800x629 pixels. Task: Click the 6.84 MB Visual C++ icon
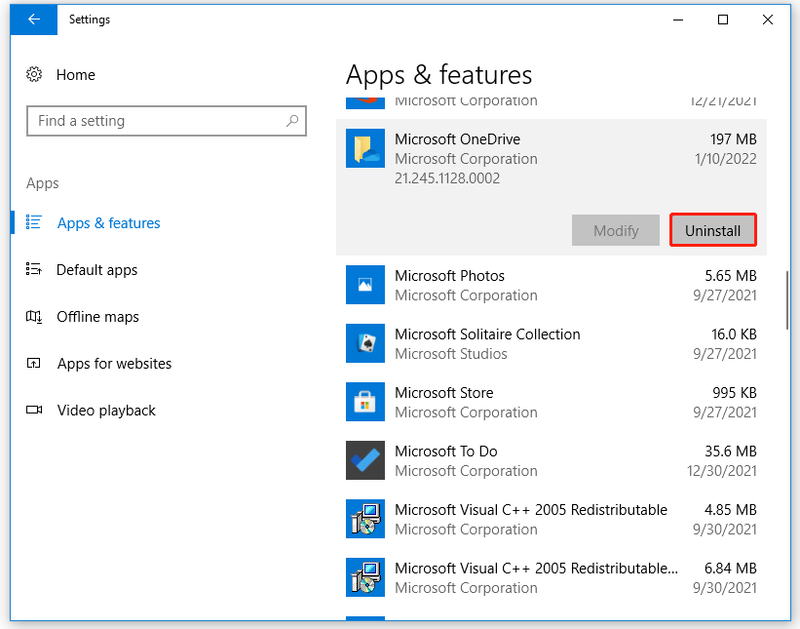pos(365,577)
